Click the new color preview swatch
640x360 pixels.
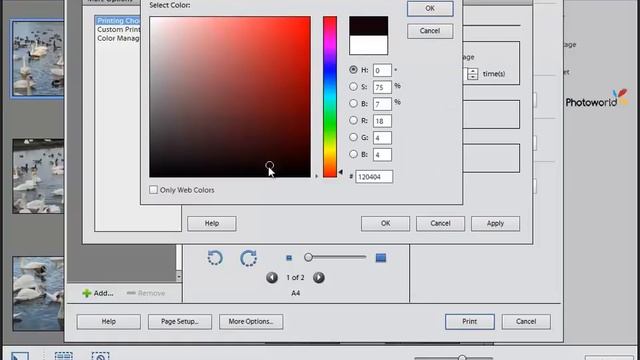coord(369,26)
